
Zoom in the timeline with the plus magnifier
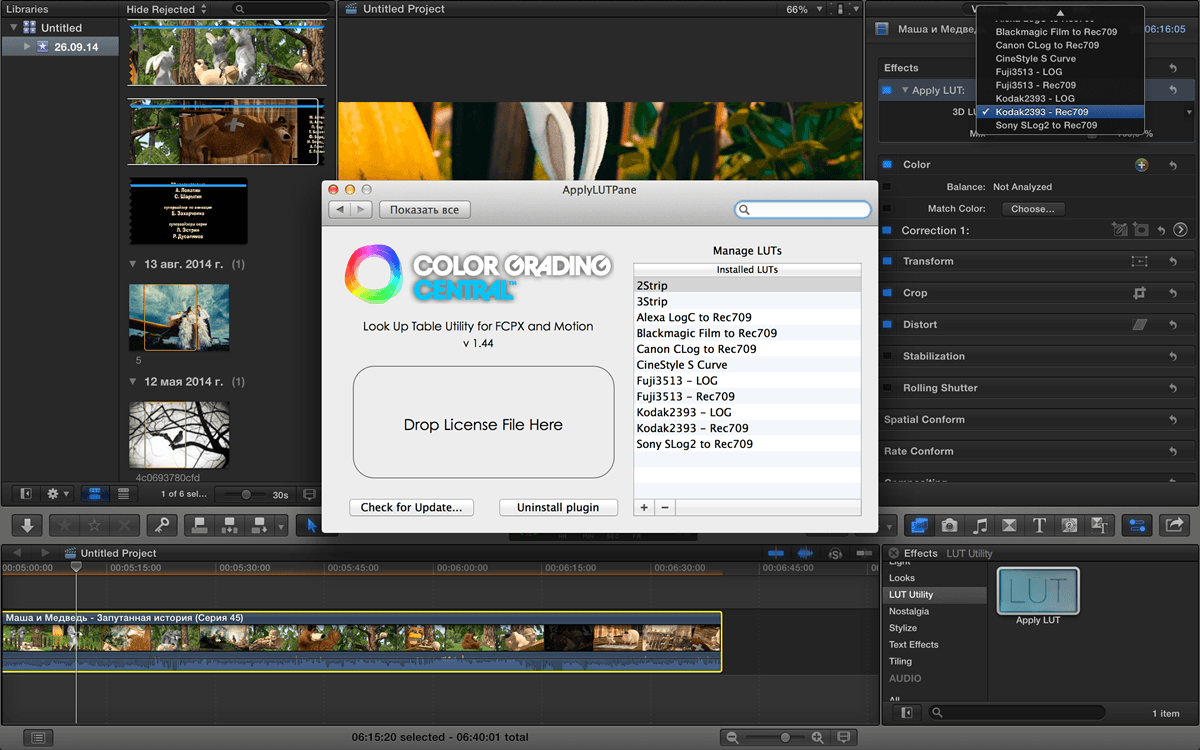pos(817,737)
